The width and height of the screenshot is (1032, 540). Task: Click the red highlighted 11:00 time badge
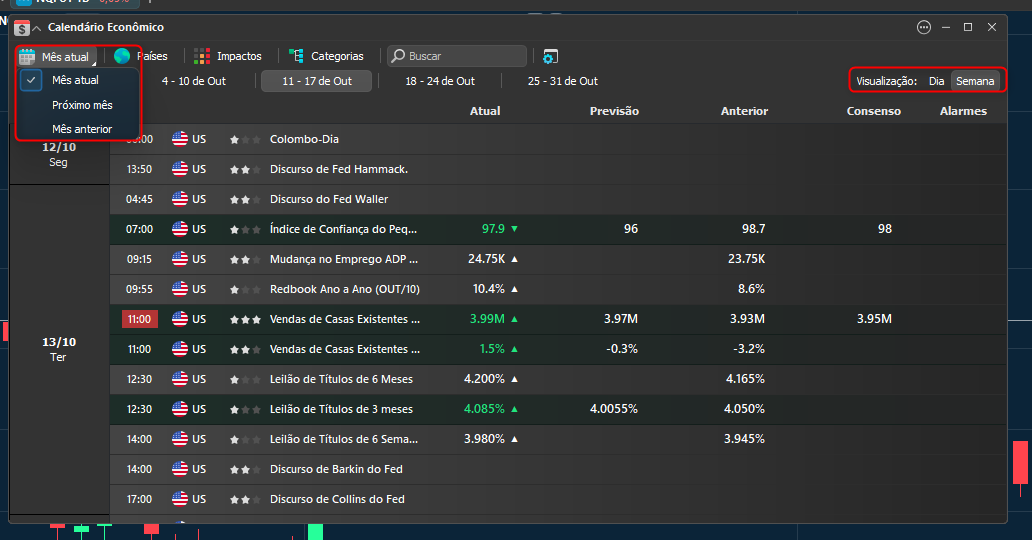pyautogui.click(x=139, y=319)
